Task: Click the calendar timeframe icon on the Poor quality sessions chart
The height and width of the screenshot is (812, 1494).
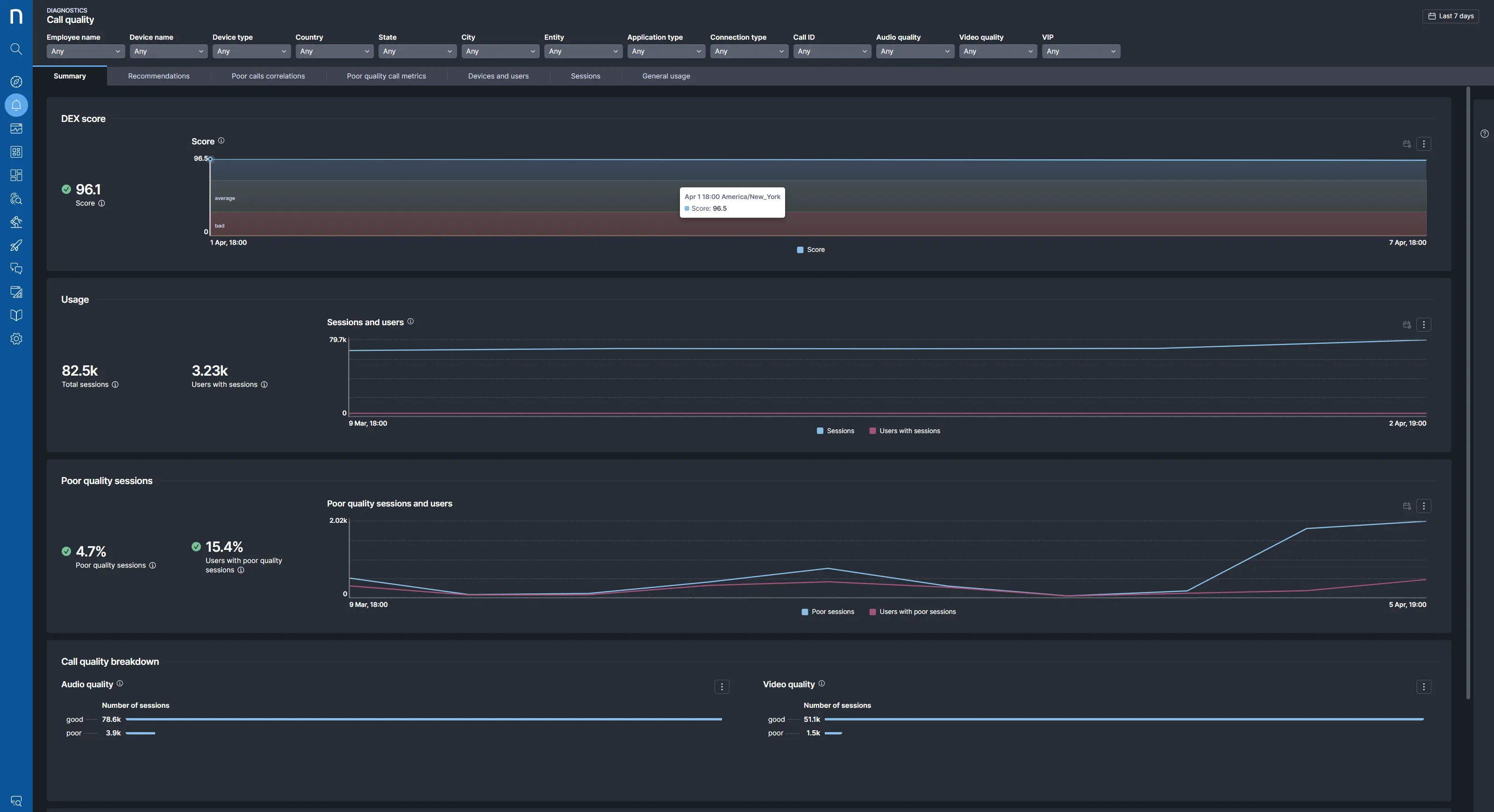Action: click(1407, 506)
